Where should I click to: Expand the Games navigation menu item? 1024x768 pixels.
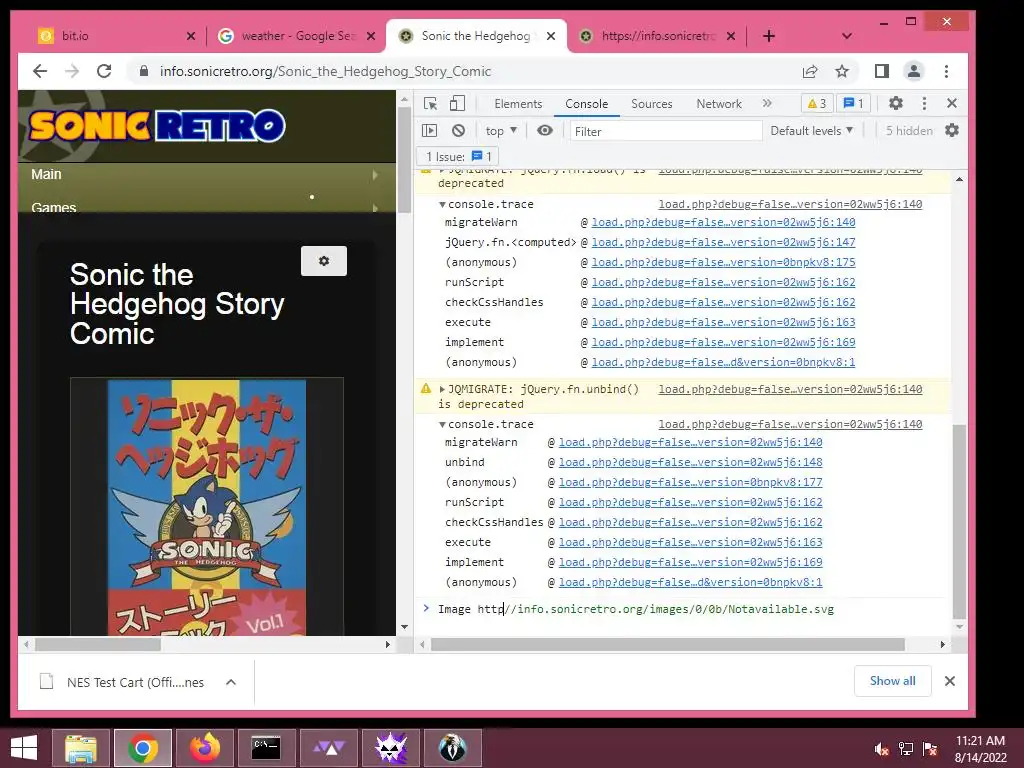[206, 206]
